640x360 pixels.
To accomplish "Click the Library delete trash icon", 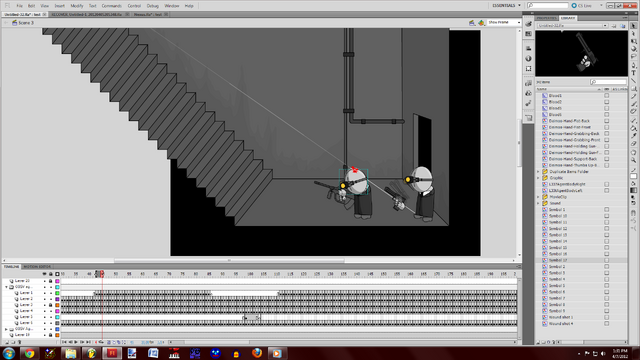I will coord(554,342).
